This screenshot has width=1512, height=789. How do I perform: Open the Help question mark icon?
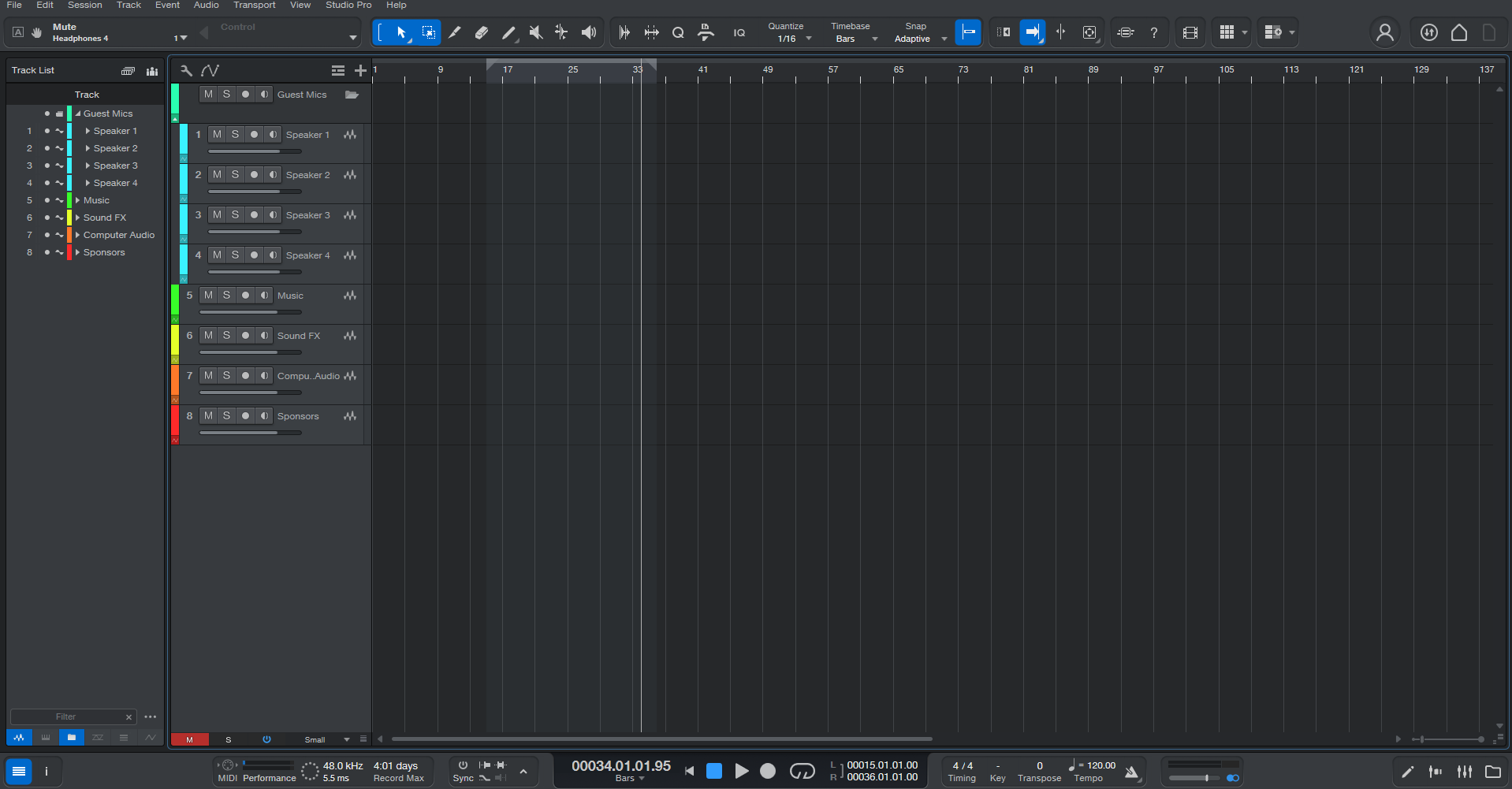[x=1154, y=32]
